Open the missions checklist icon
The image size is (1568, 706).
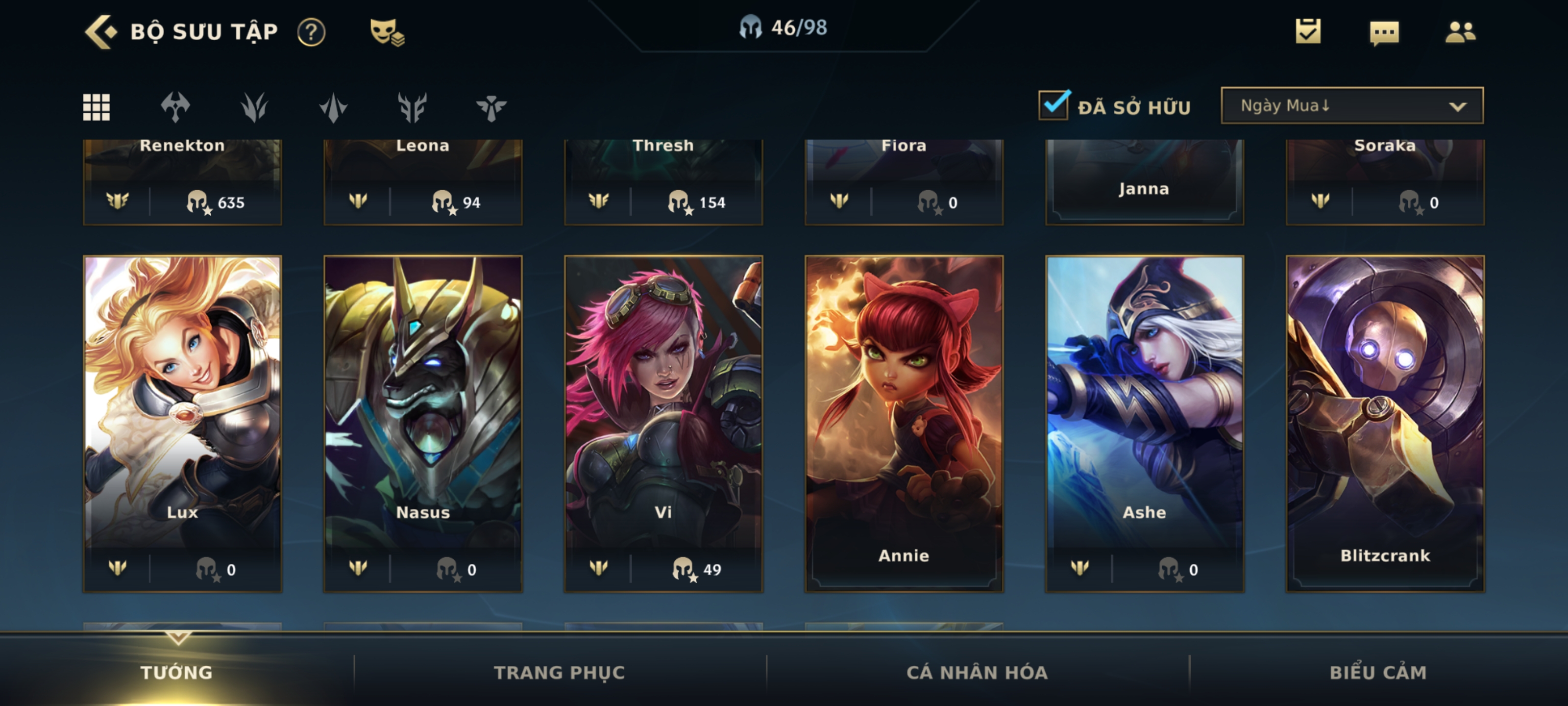[1308, 31]
